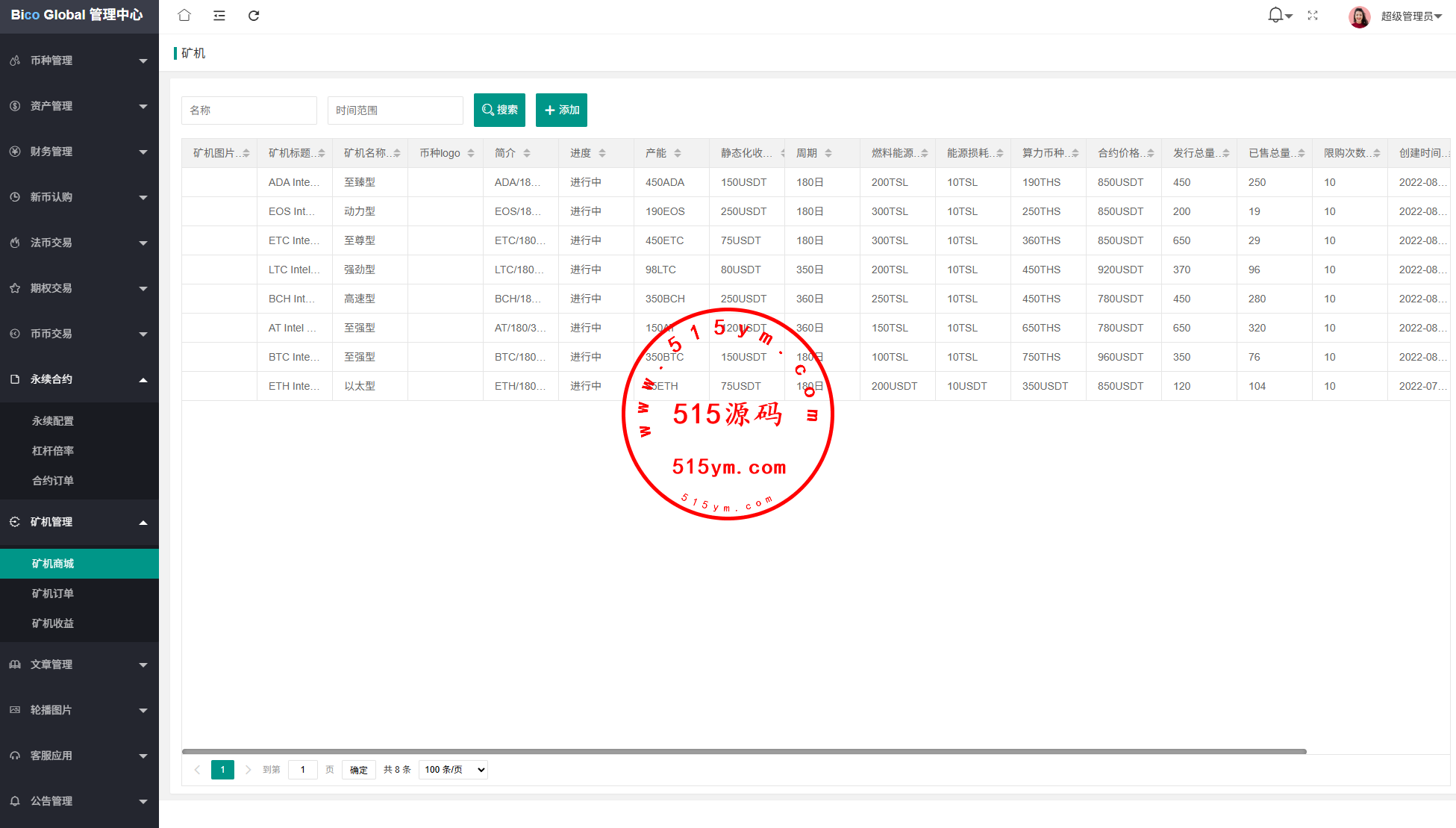Sort table by 周期 column arrows

[x=828, y=153]
